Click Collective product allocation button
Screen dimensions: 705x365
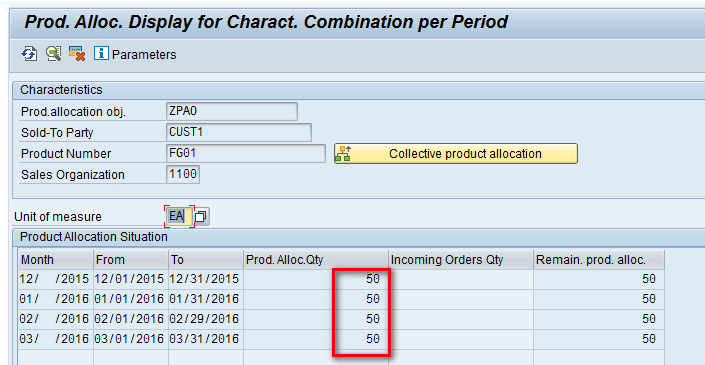(x=455, y=154)
